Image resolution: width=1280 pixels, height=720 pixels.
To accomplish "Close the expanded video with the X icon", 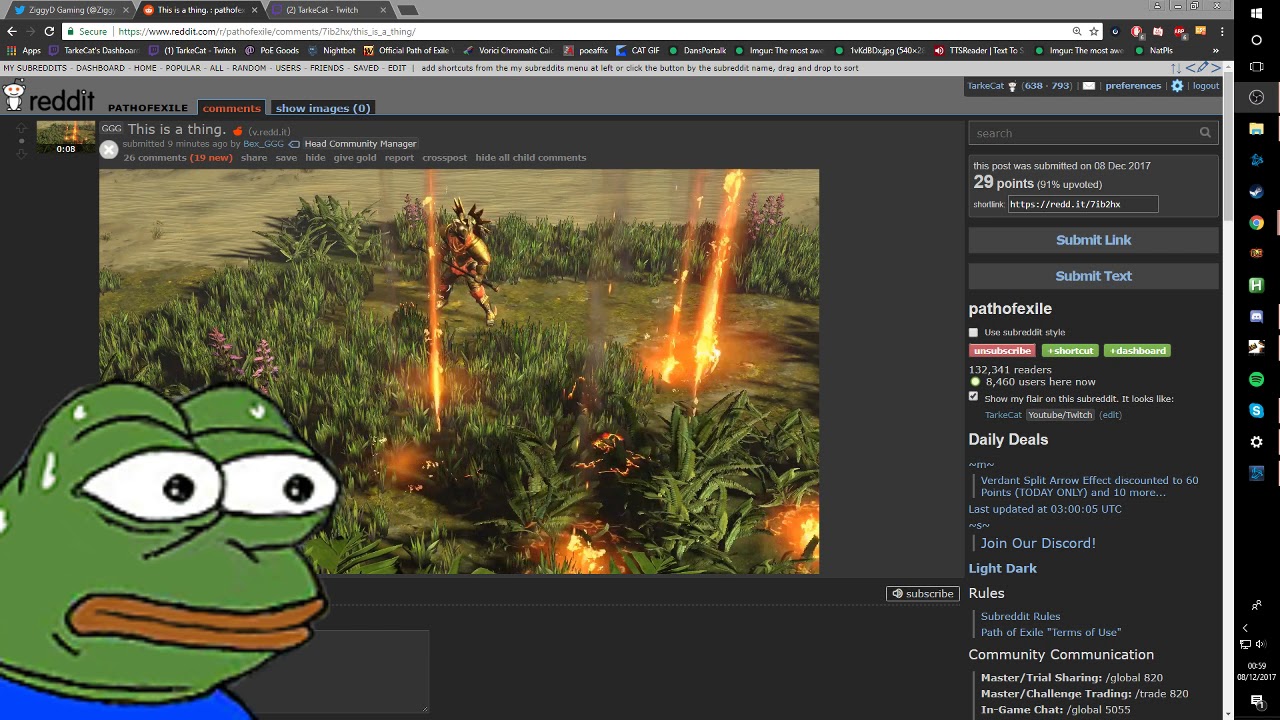I will [x=109, y=149].
